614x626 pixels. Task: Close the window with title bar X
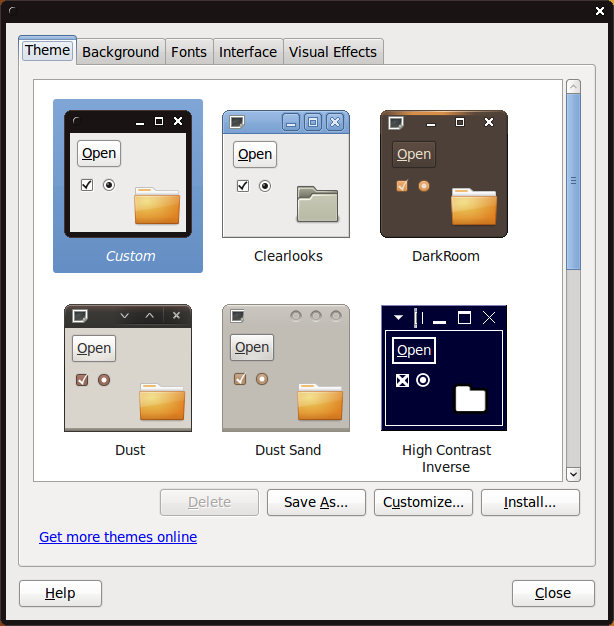600,11
